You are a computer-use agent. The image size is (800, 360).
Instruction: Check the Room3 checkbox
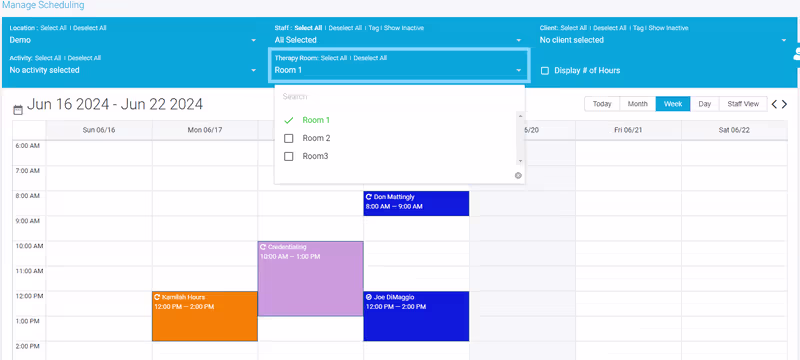click(289, 157)
